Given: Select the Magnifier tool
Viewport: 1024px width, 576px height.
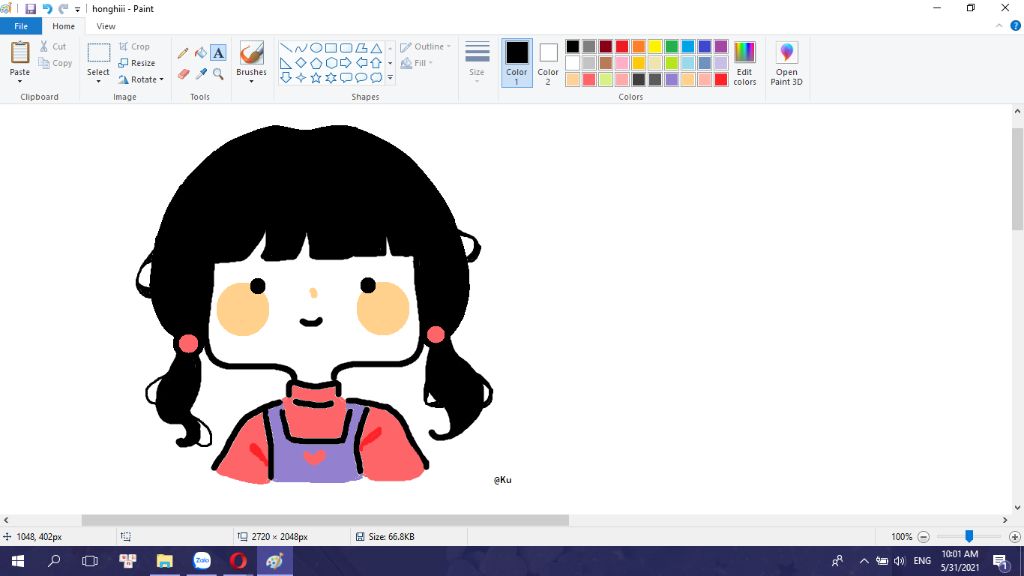Looking at the screenshot, I should pos(218,74).
